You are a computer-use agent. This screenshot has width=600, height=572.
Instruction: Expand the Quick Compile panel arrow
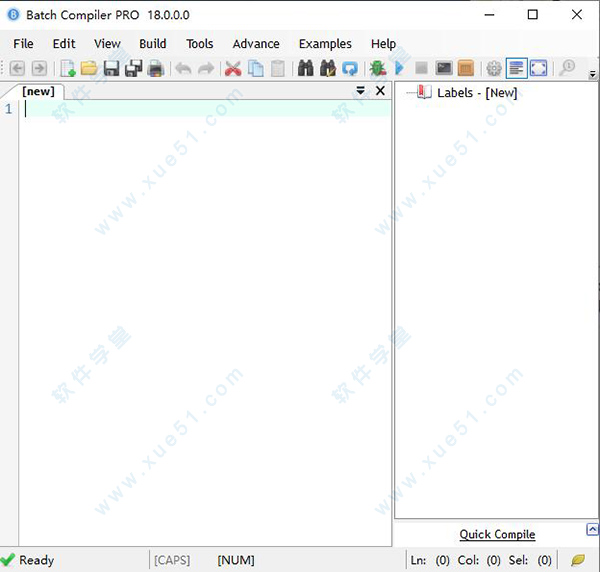pos(592,530)
